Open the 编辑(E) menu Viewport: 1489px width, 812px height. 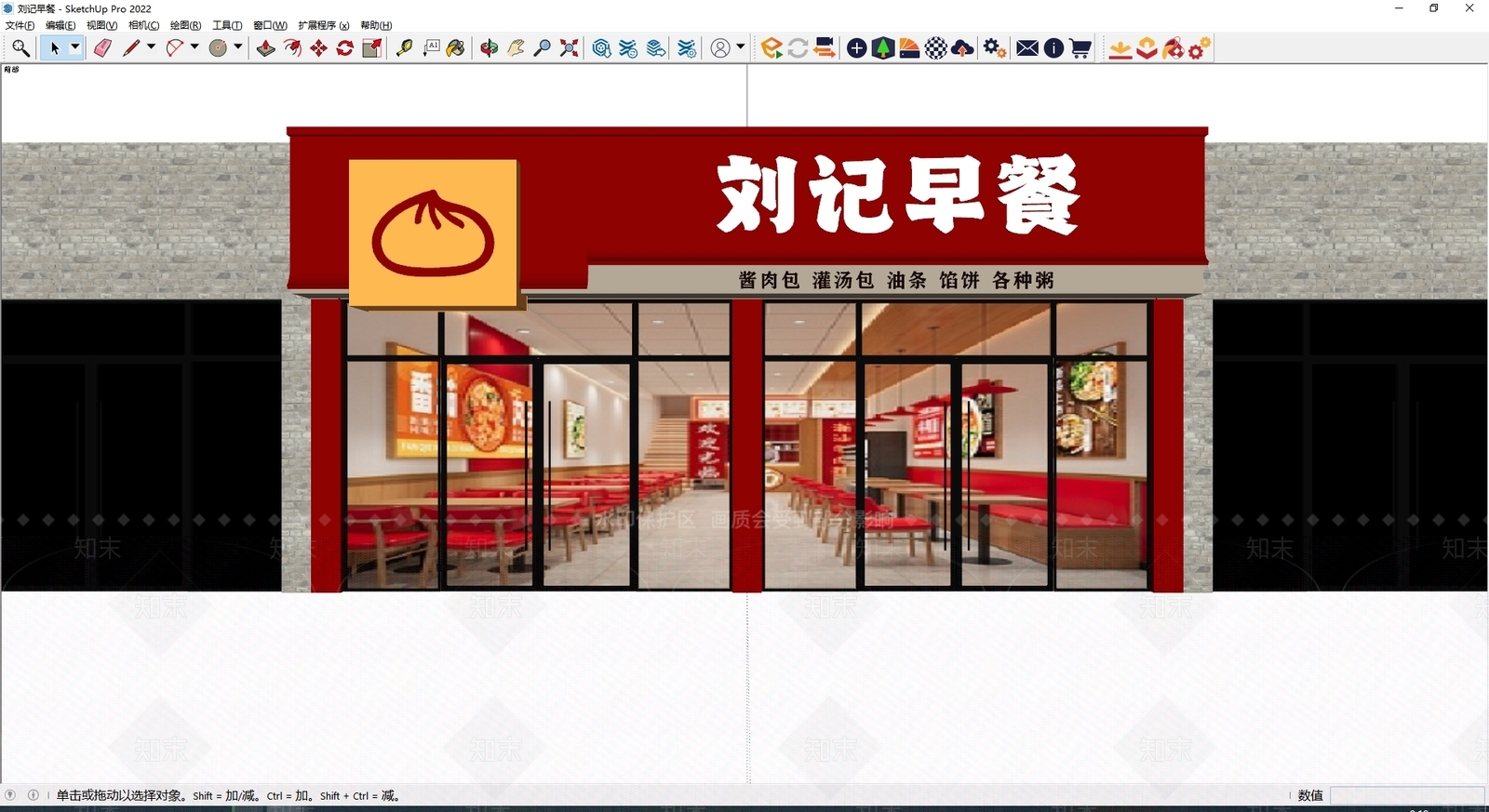[x=60, y=25]
